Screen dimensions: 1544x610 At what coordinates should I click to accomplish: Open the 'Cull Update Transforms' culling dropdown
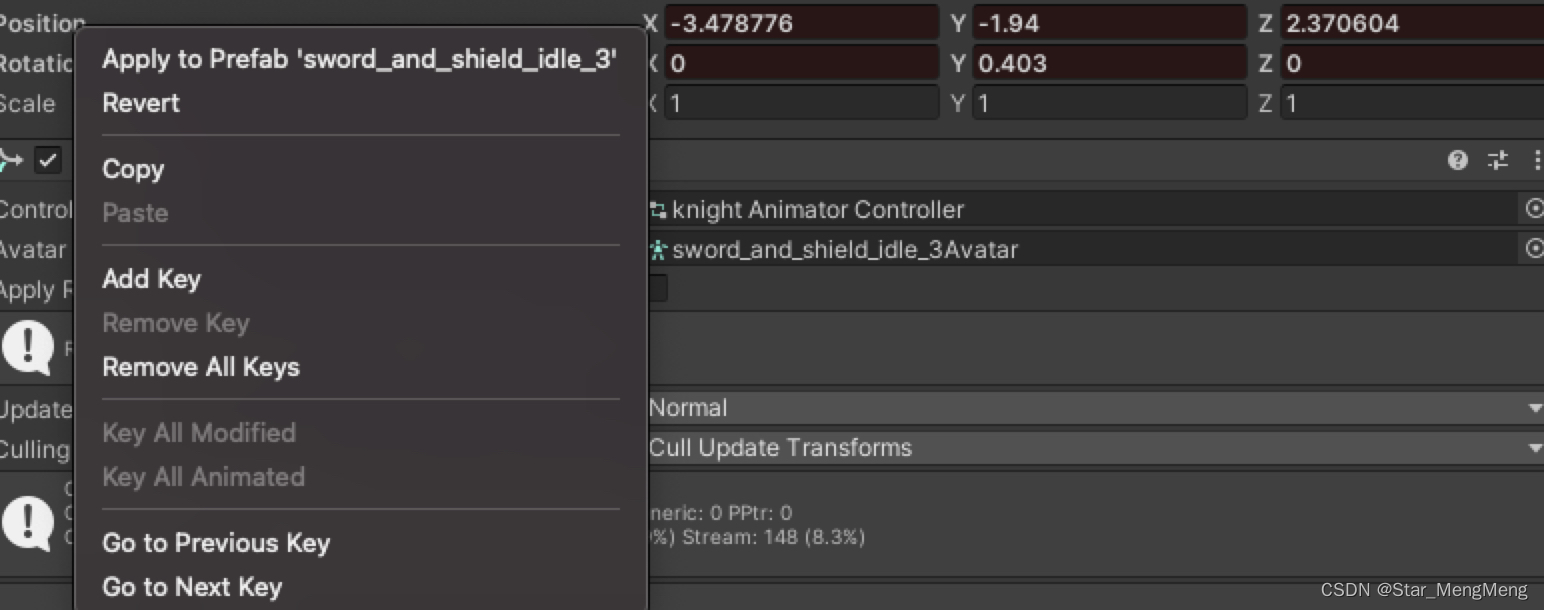(x=1092, y=448)
